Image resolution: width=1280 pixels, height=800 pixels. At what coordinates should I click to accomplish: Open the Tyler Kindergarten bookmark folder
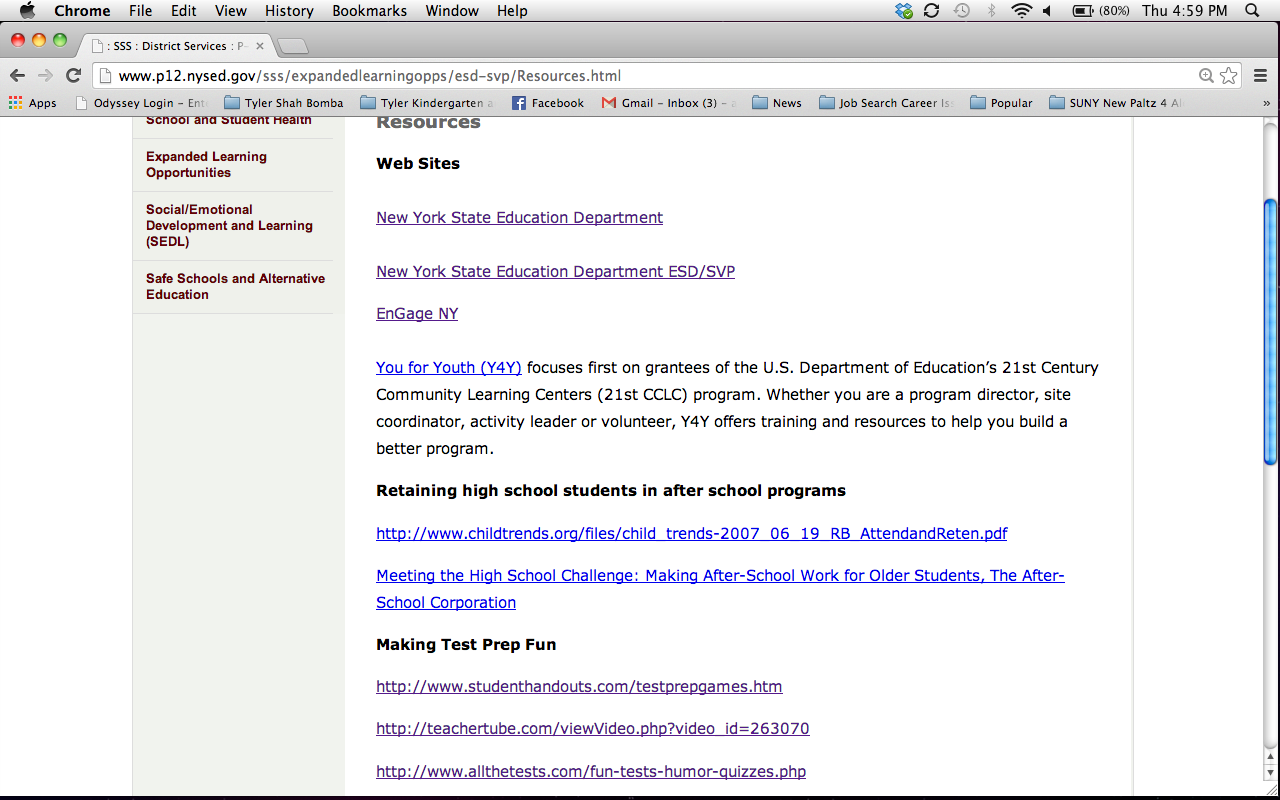426,103
